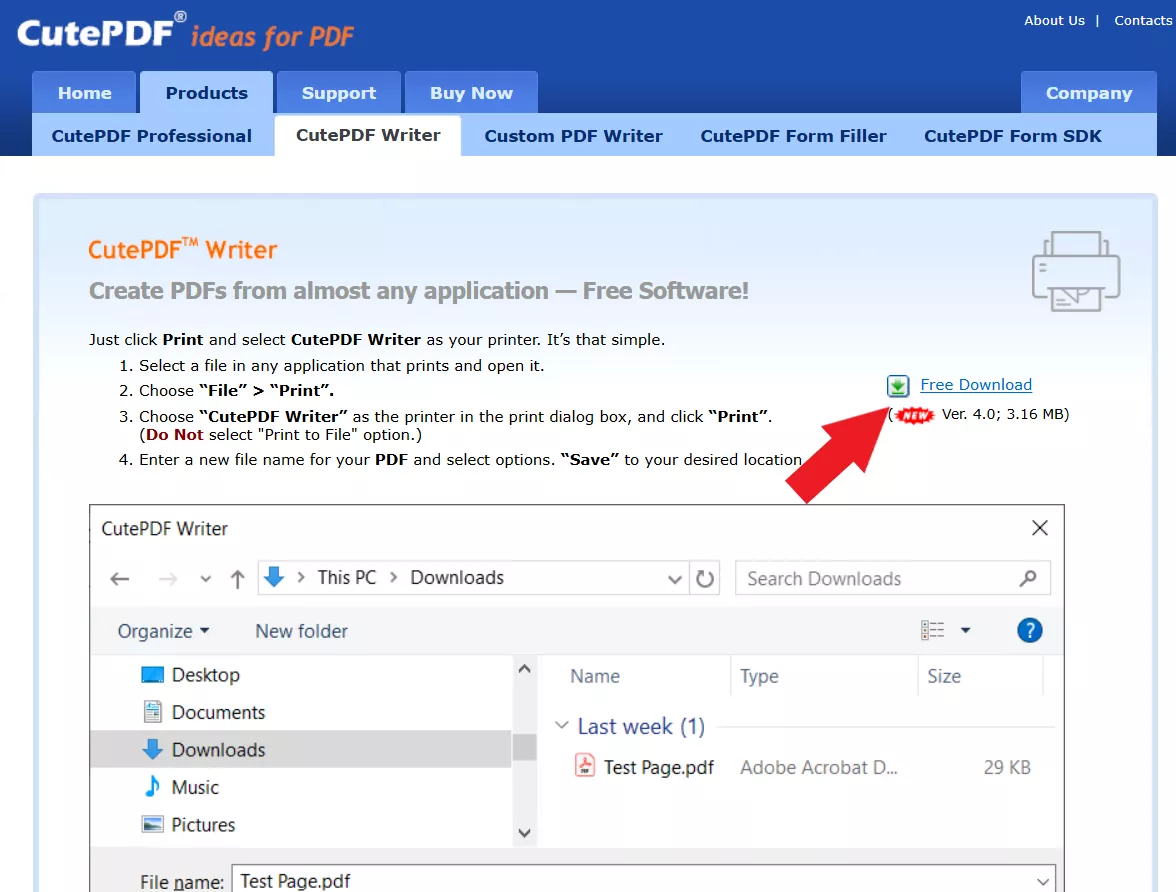Click the Contacts link
The image size is (1176, 892).
1142,20
